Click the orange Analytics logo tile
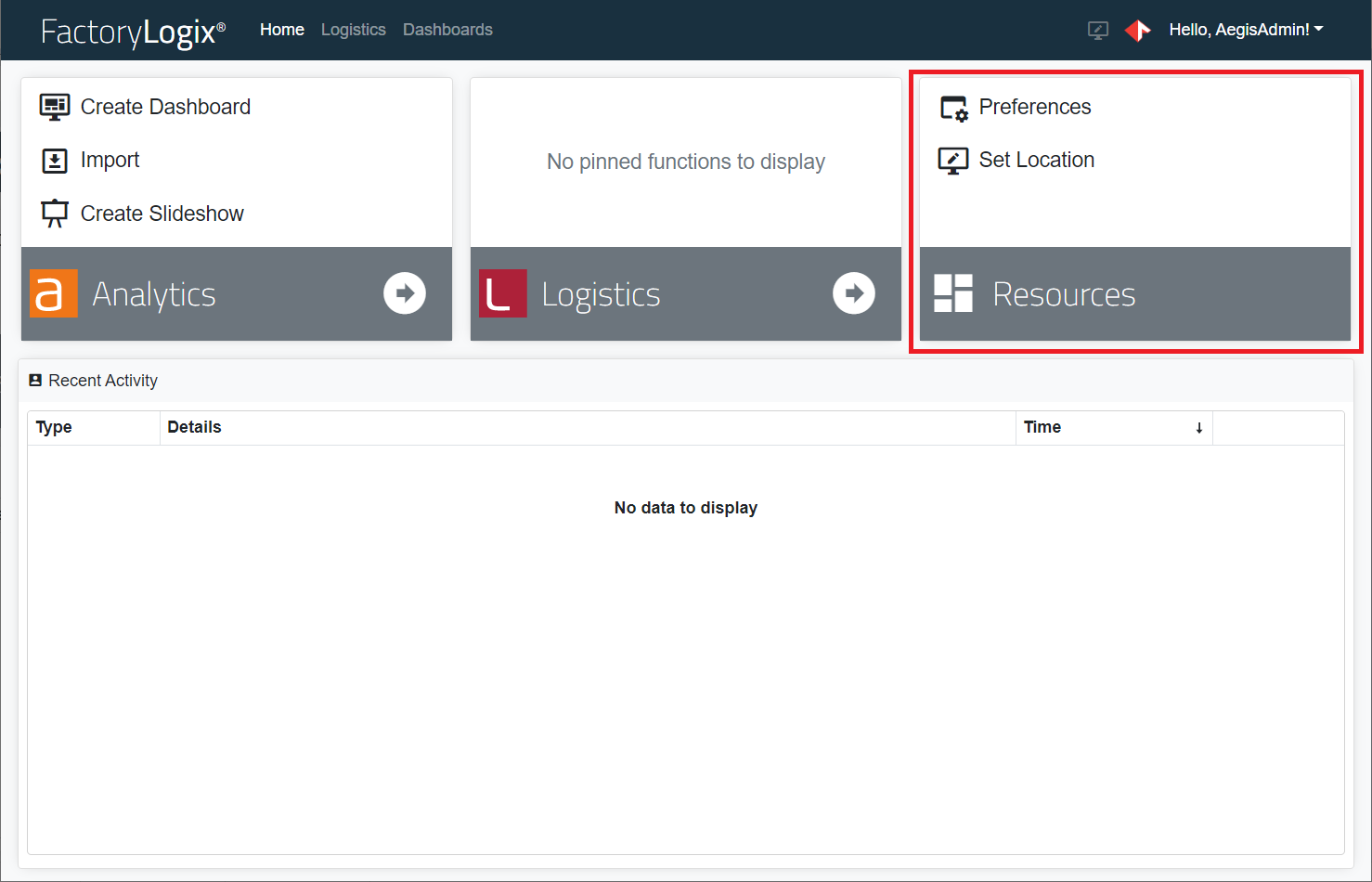 click(54, 293)
